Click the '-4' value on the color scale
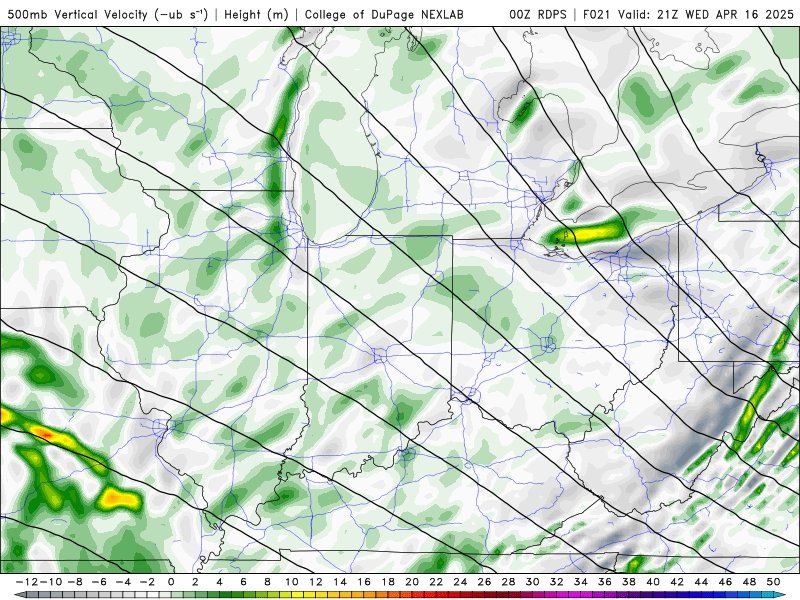The image size is (800, 600). 122,582
